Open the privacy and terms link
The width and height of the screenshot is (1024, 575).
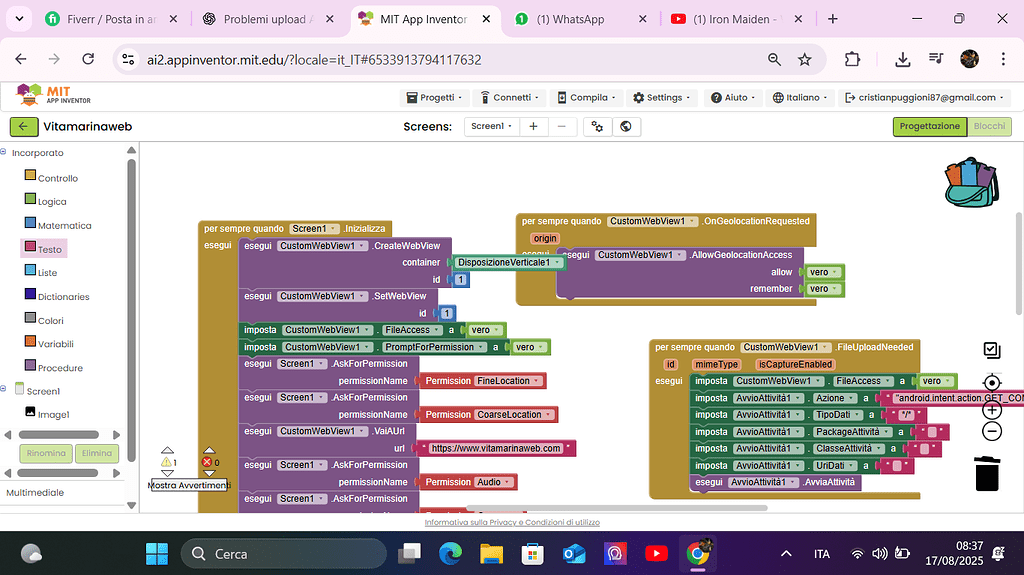tap(512, 522)
